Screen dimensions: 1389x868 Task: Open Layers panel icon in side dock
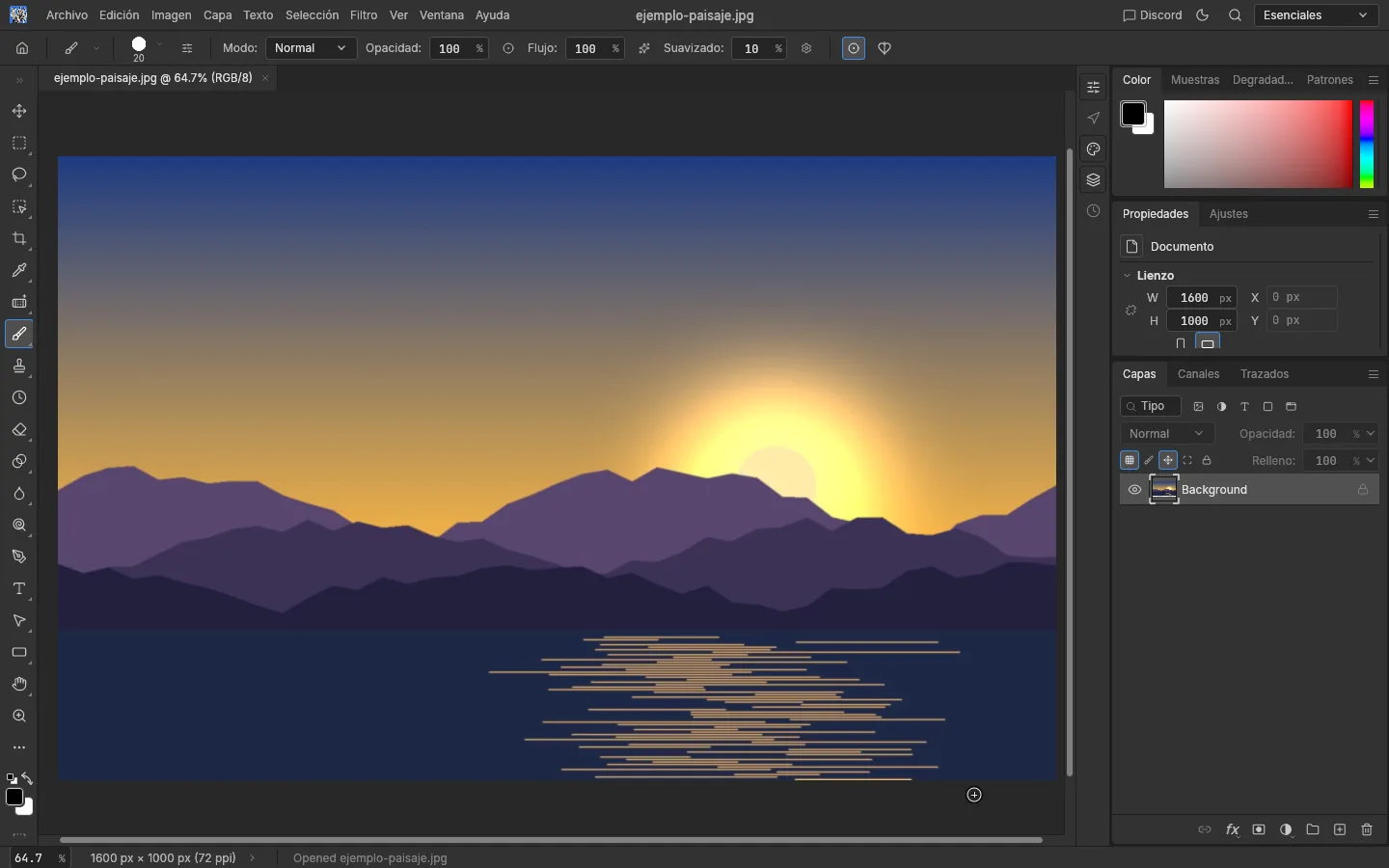click(1093, 179)
